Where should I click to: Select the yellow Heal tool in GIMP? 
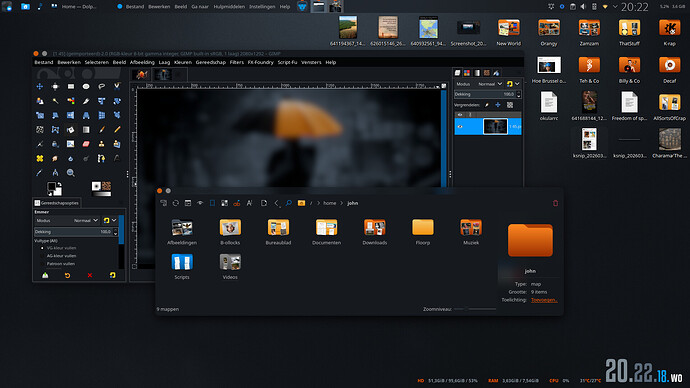(40, 158)
